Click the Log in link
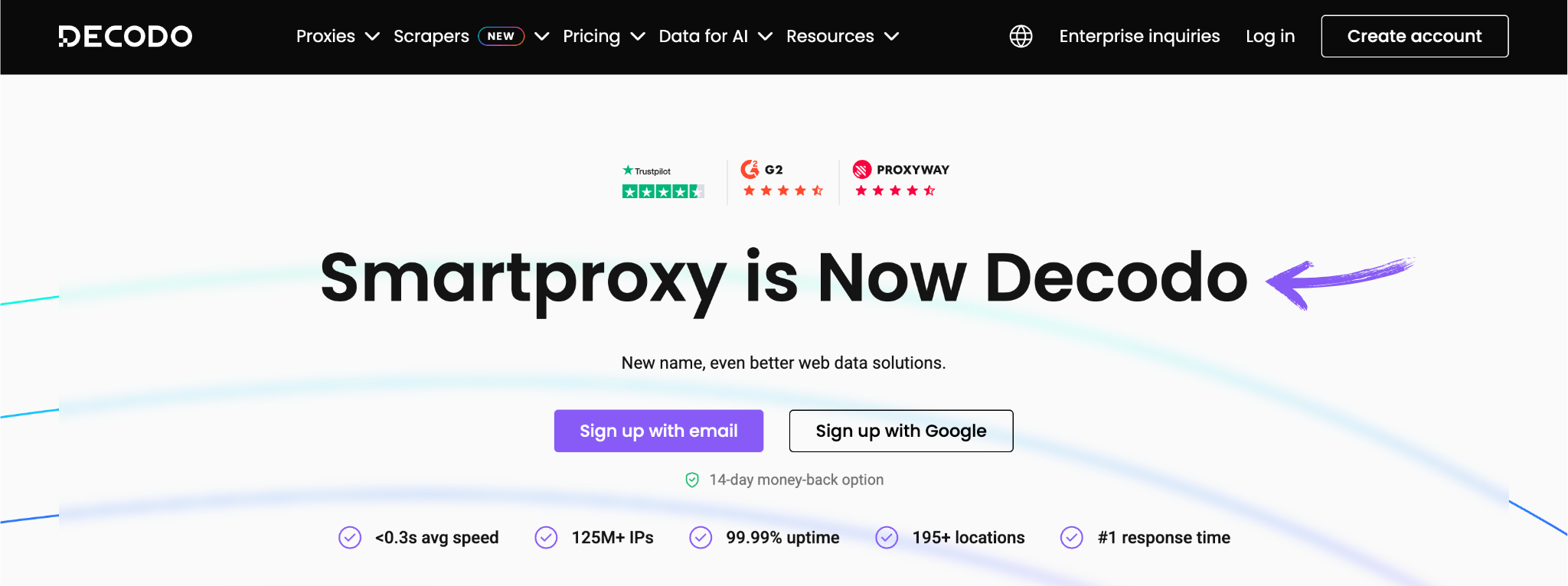The image size is (1568, 586). pos(1270,36)
